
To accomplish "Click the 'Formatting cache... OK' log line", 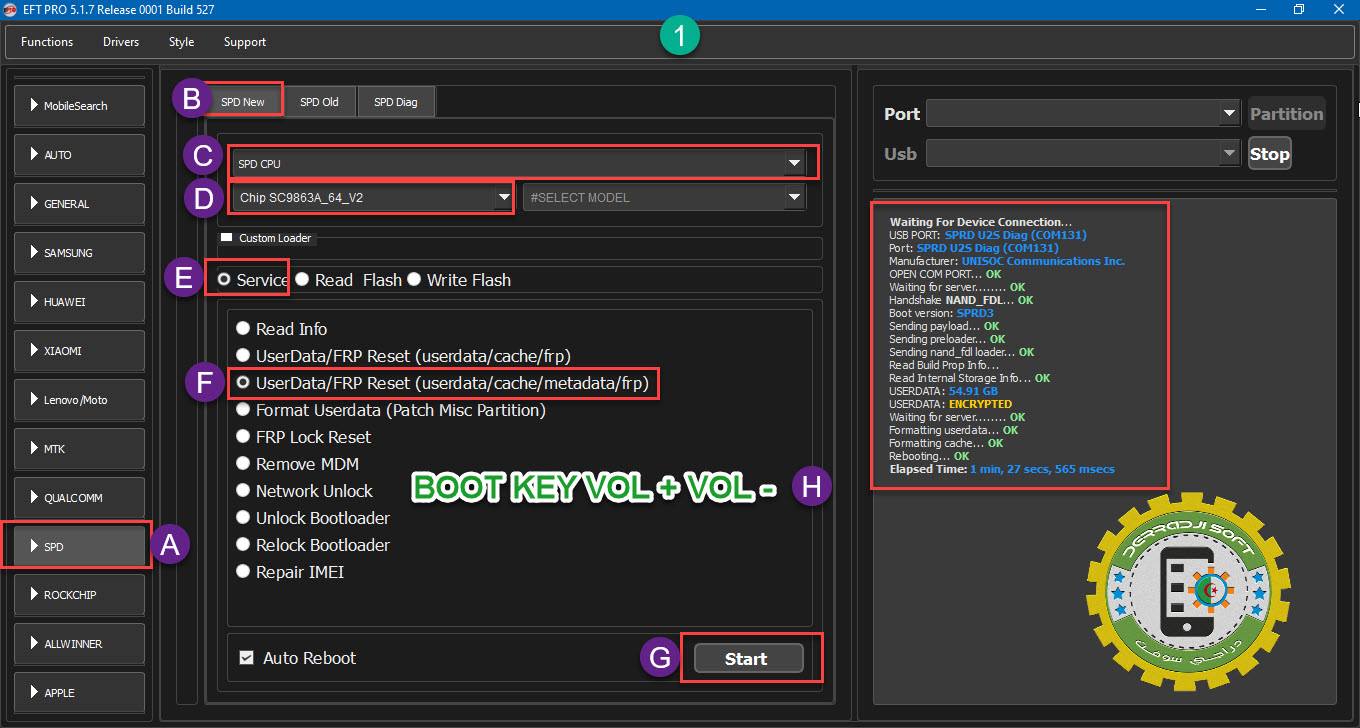I will 946,443.
